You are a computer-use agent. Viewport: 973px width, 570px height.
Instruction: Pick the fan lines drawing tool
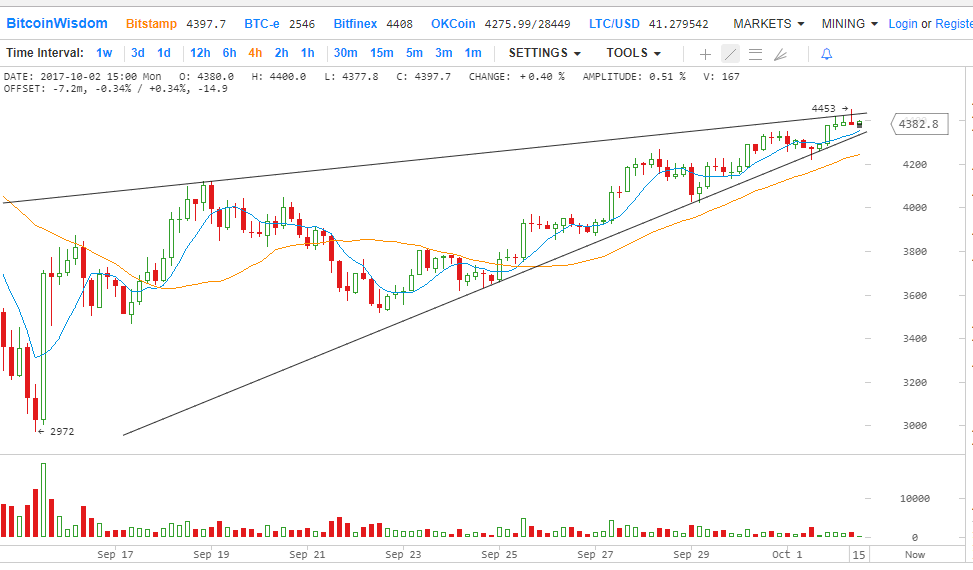coord(781,54)
